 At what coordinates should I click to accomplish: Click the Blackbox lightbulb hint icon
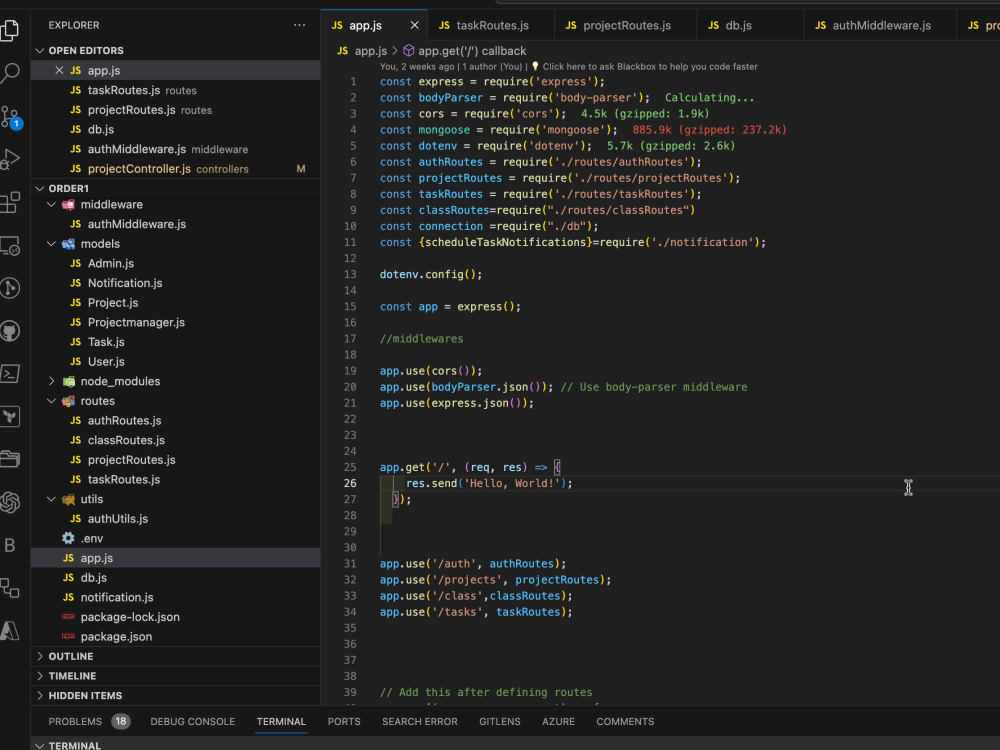pyautogui.click(x=535, y=66)
